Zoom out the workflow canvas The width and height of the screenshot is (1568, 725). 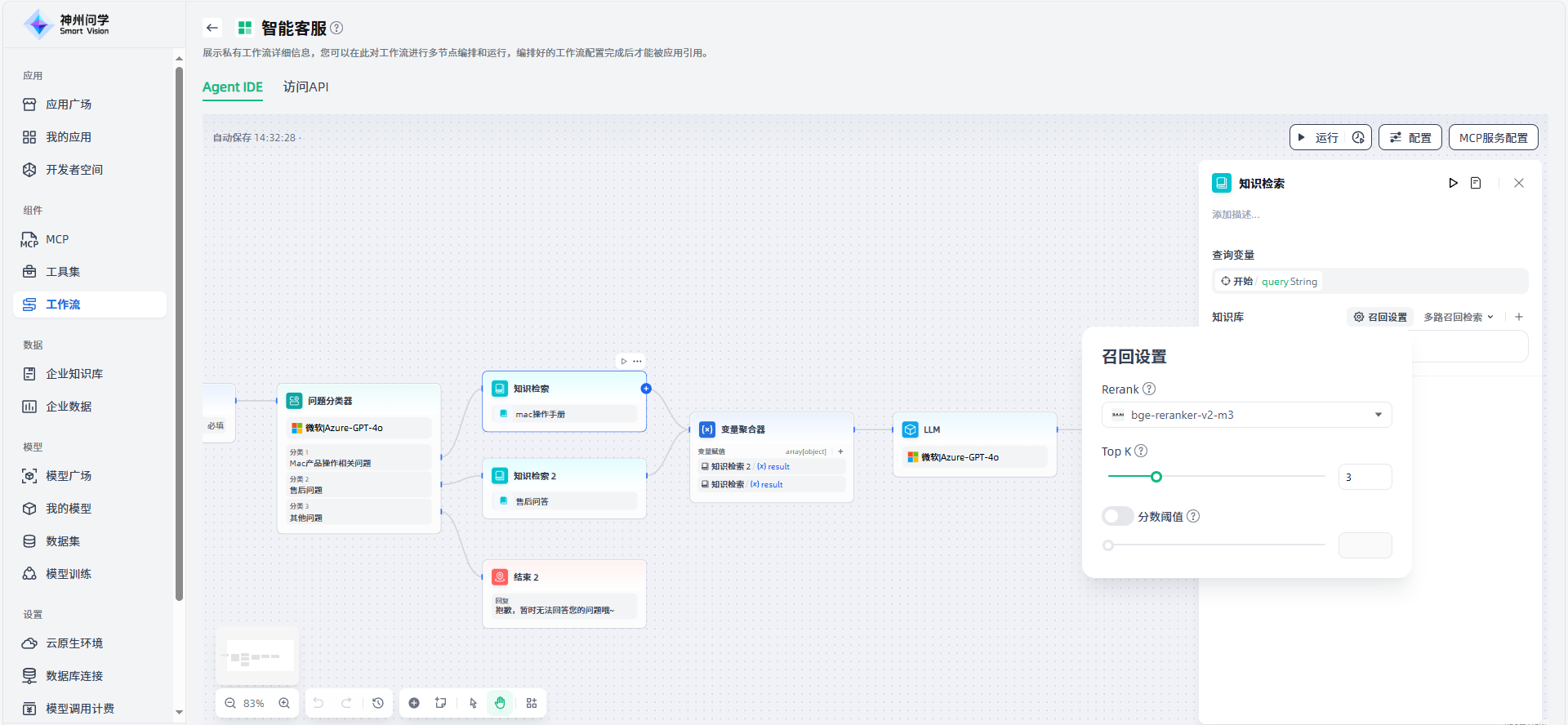230,703
